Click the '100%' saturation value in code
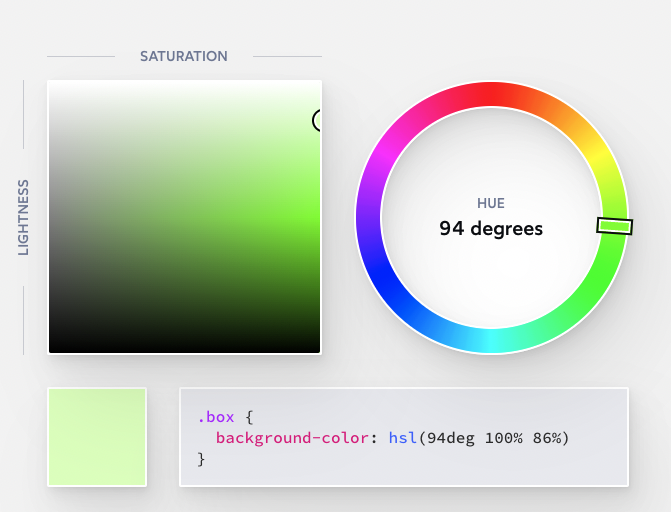 [504, 438]
